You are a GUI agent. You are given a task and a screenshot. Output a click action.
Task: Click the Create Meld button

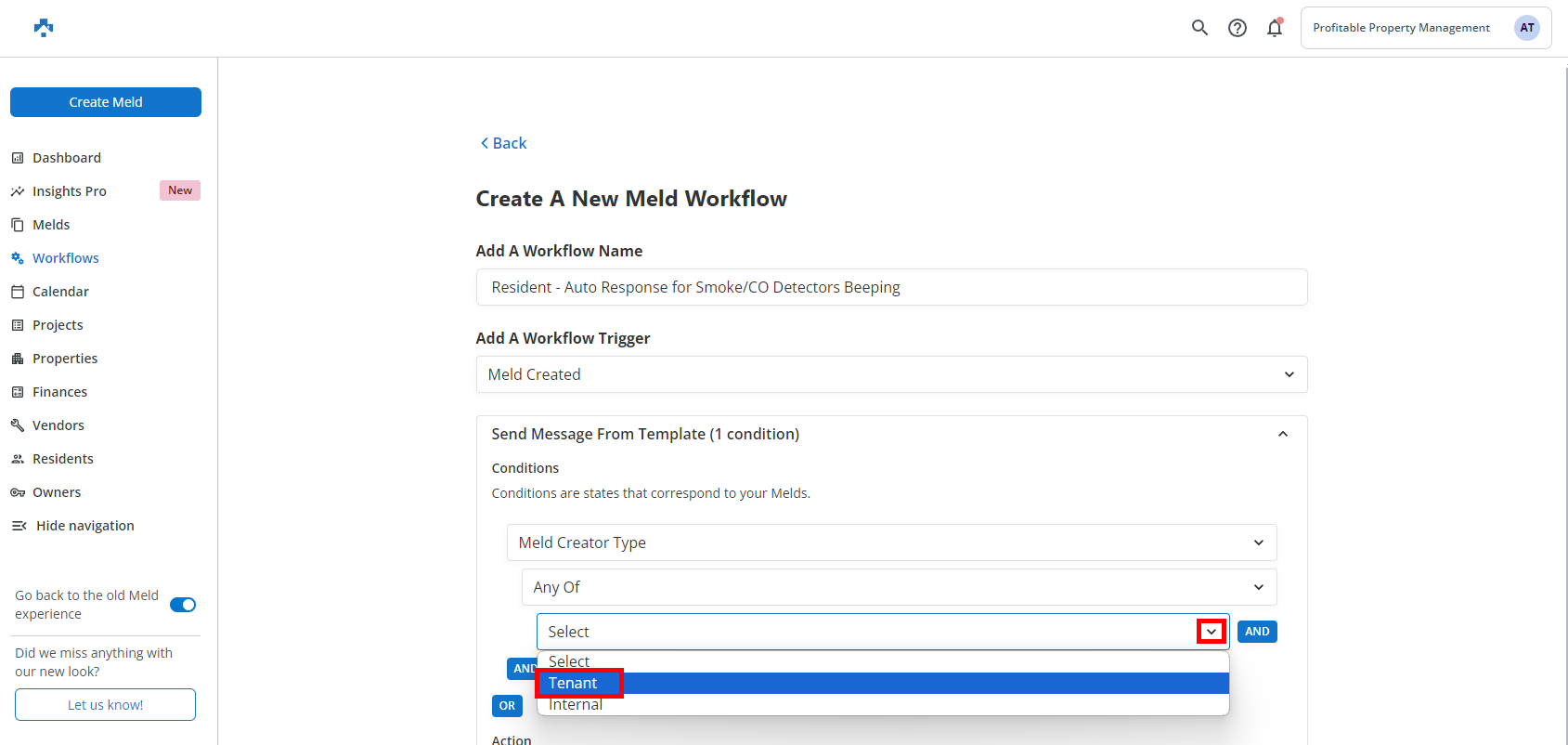(x=106, y=102)
